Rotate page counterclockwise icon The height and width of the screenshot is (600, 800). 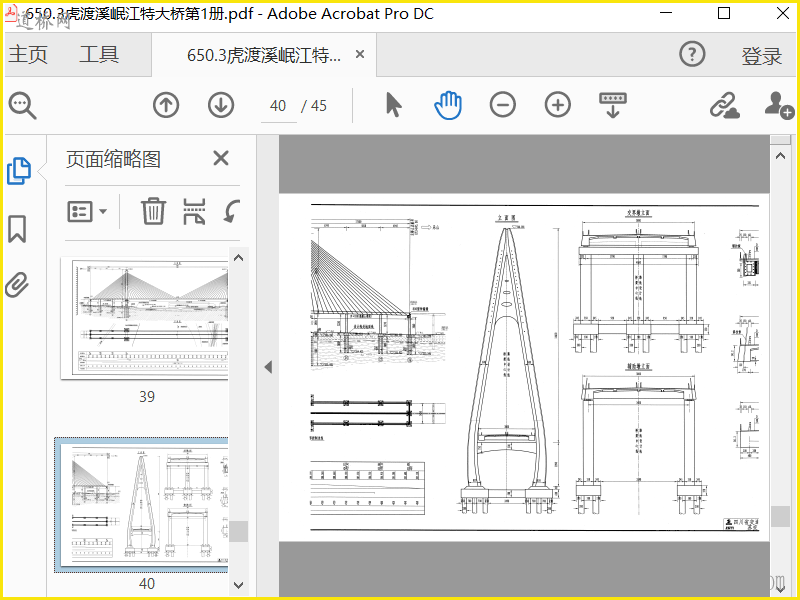[232, 211]
